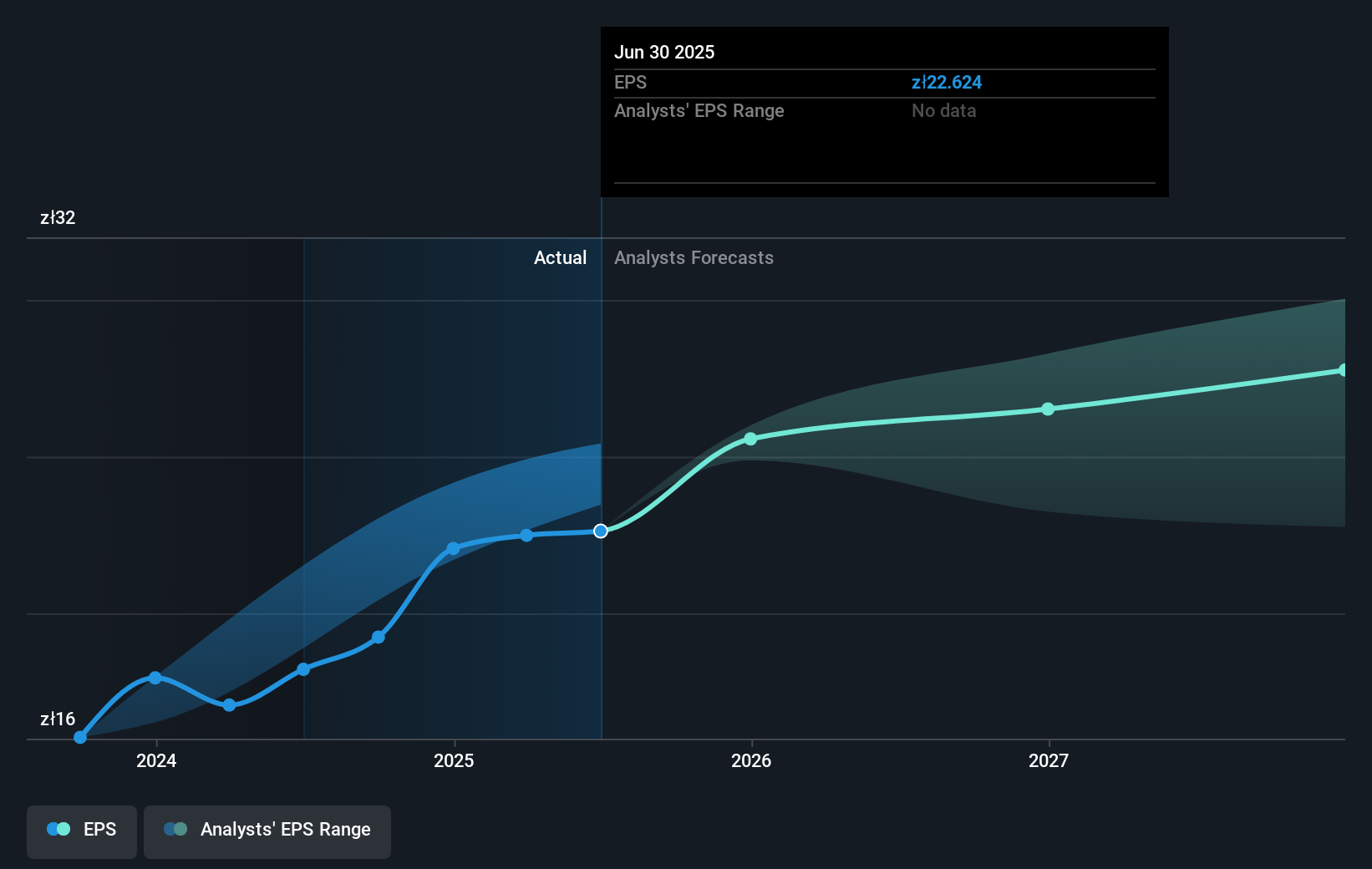The width and height of the screenshot is (1372, 869).
Task: Click the dip data point in early 2024
Action: point(228,706)
